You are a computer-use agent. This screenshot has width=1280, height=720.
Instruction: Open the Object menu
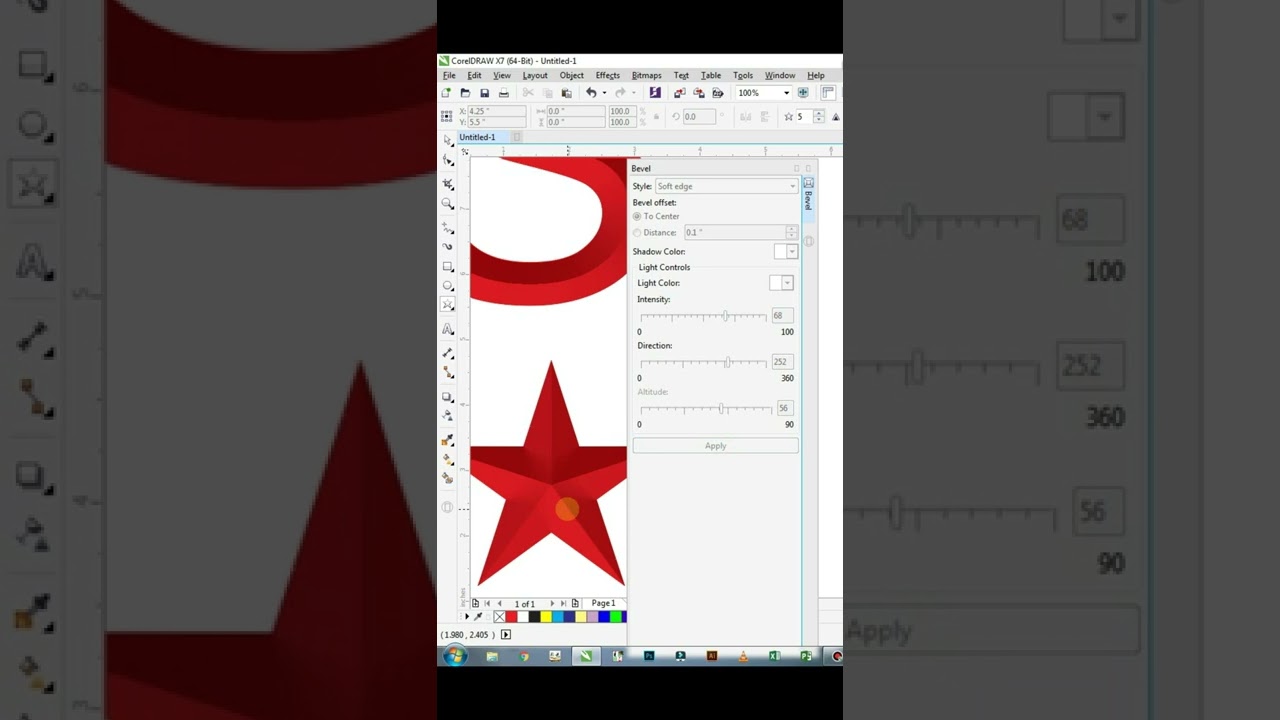pyautogui.click(x=571, y=75)
